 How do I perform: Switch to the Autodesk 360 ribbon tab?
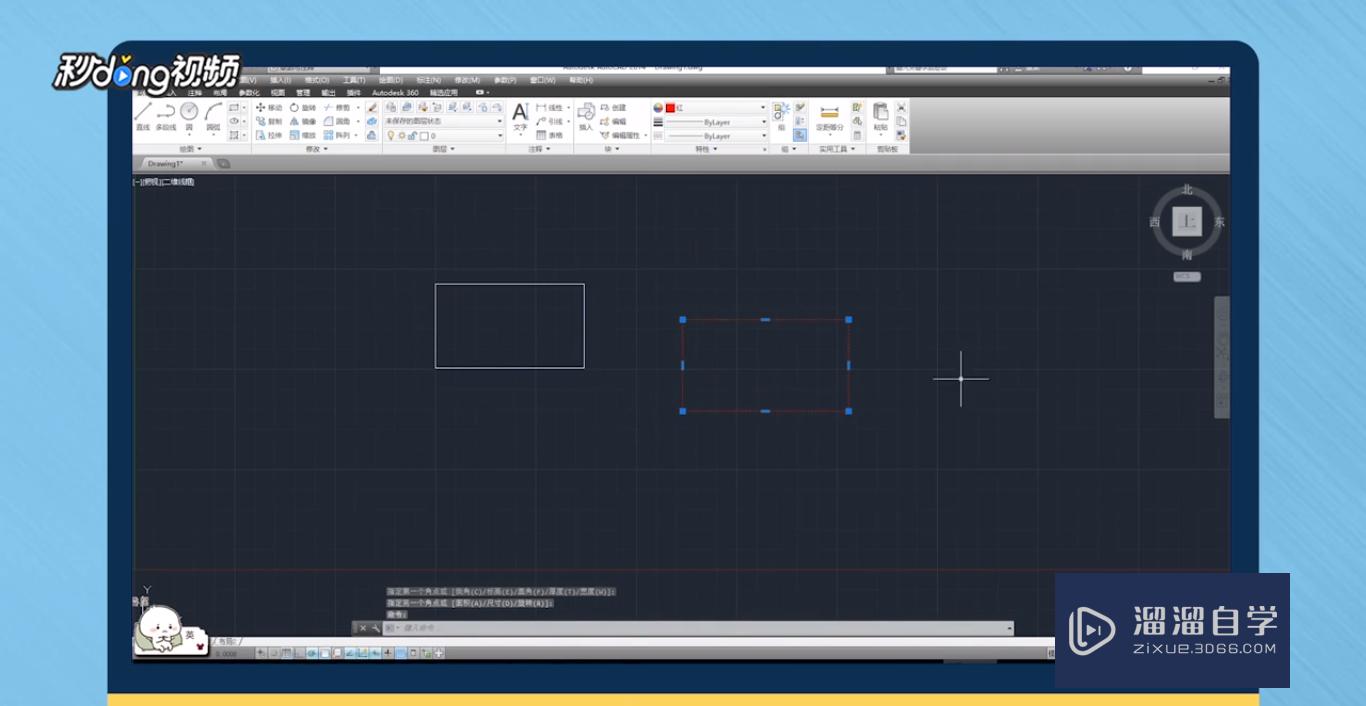tap(393, 92)
